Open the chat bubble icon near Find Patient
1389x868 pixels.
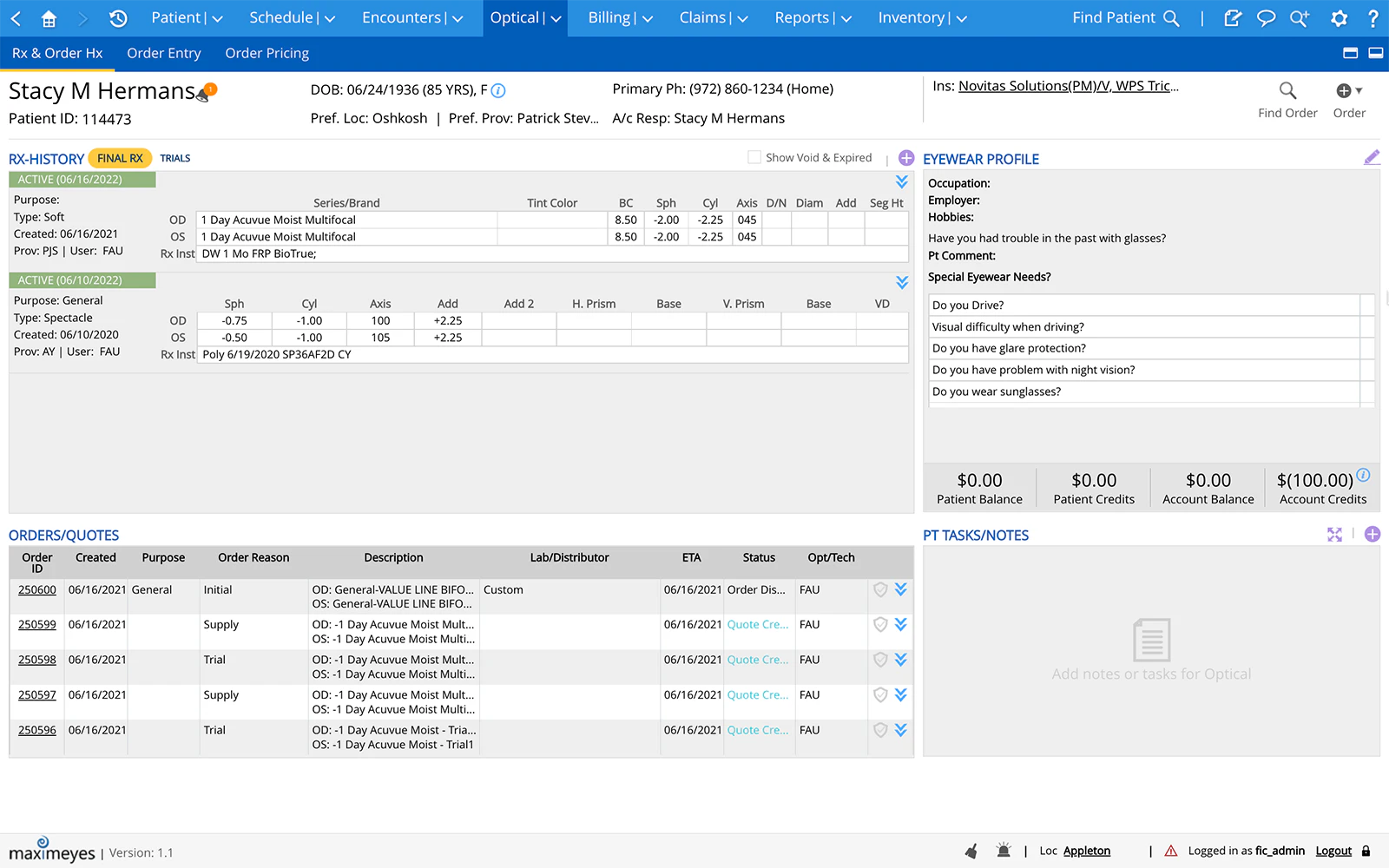[1266, 17]
